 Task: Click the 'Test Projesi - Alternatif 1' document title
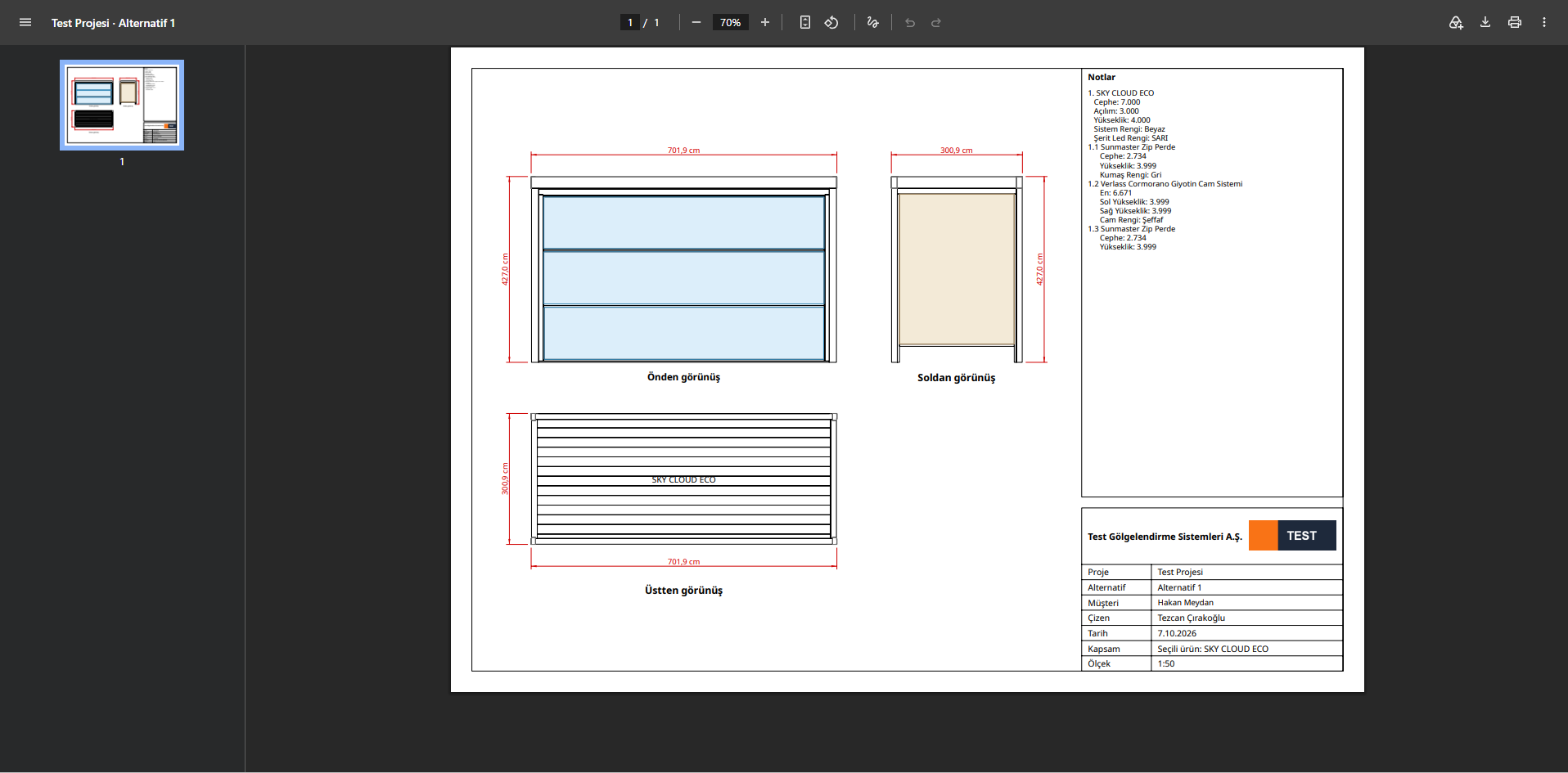pyautogui.click(x=113, y=23)
